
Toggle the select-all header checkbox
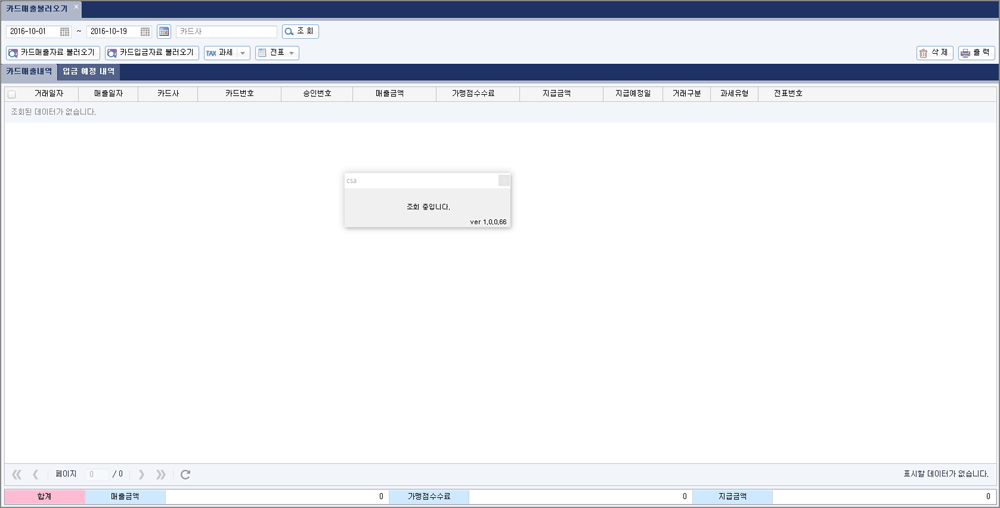[11, 94]
